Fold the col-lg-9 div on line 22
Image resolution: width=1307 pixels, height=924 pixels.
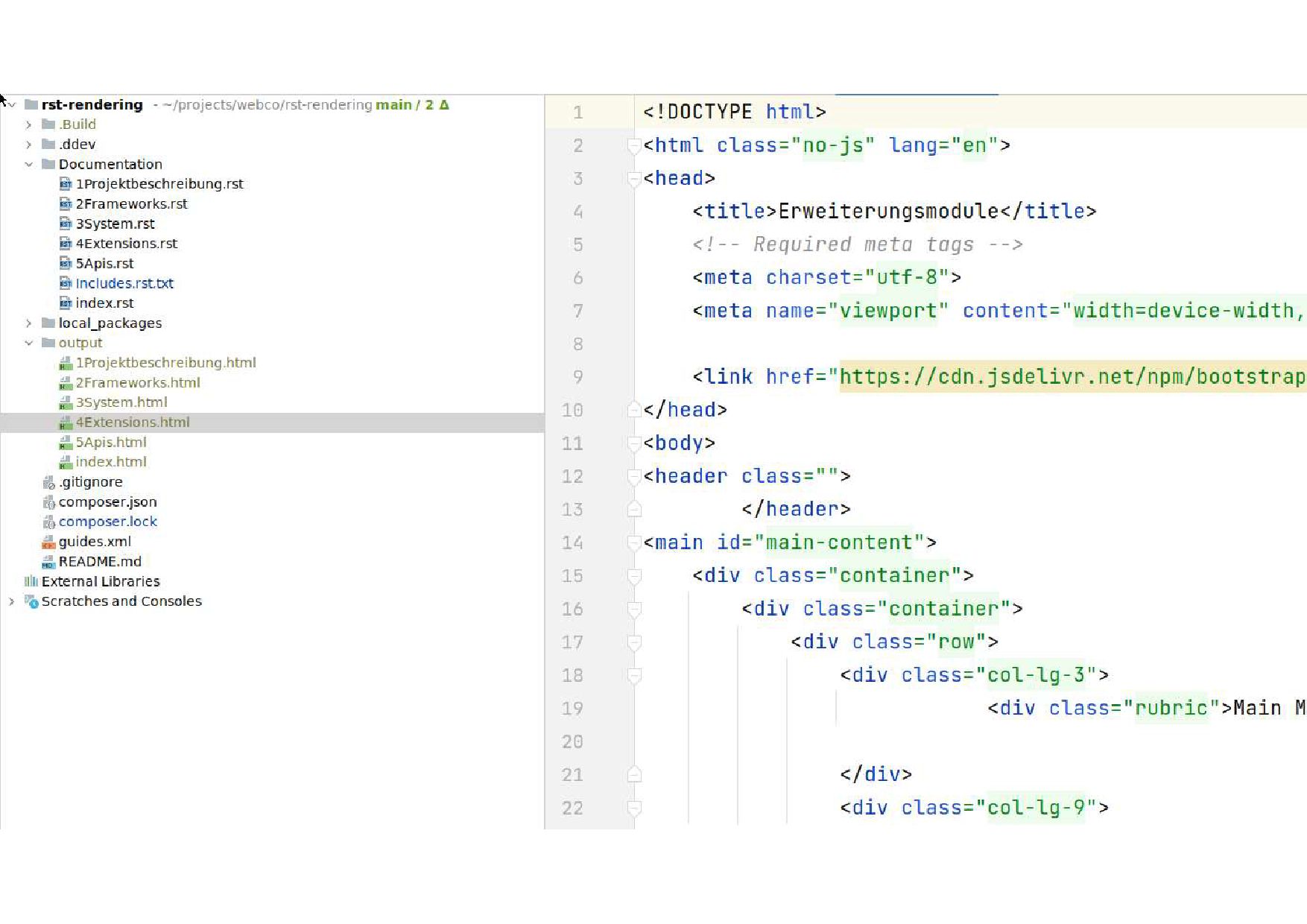(x=634, y=808)
